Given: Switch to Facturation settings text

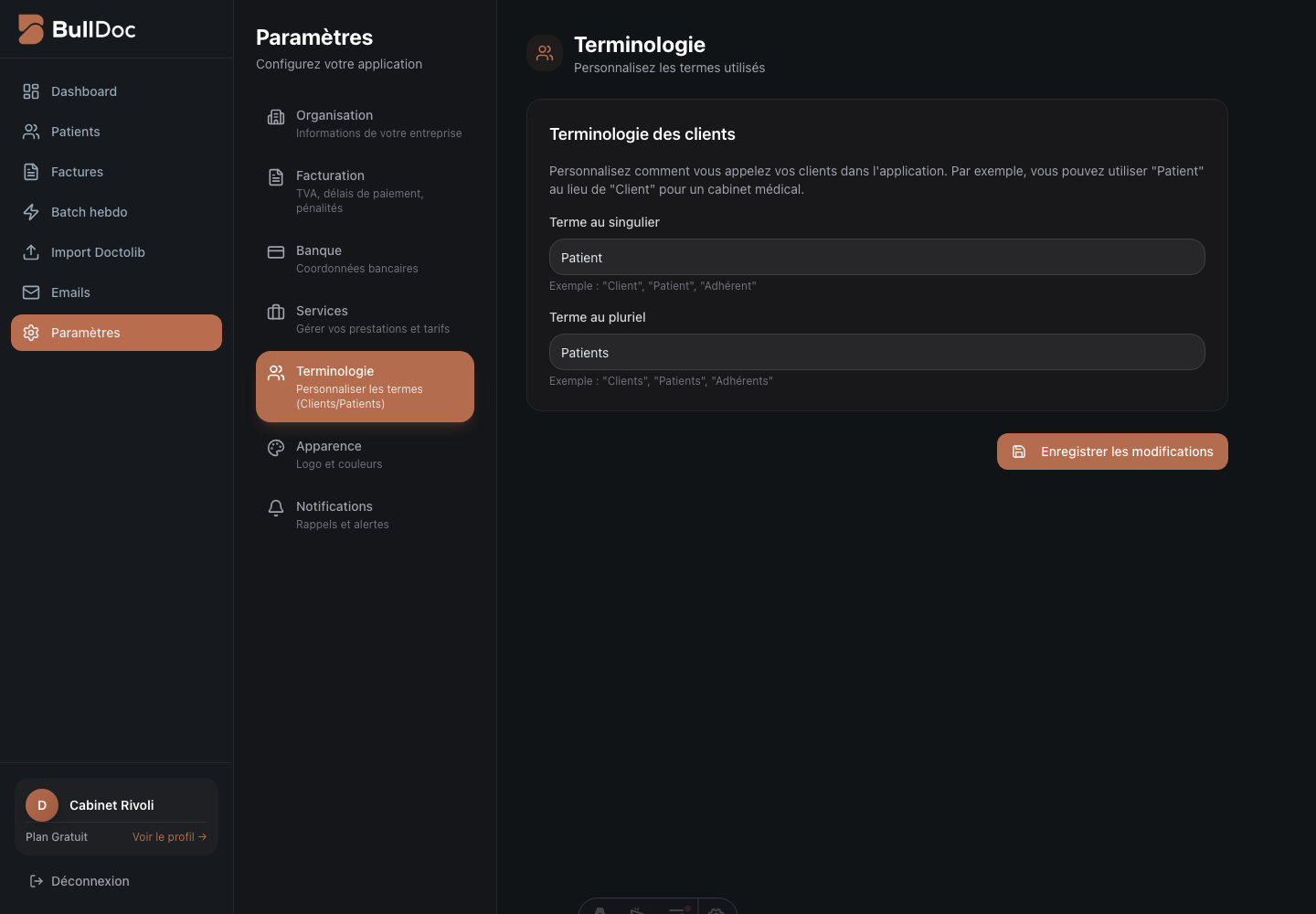Looking at the screenshot, I should [330, 175].
